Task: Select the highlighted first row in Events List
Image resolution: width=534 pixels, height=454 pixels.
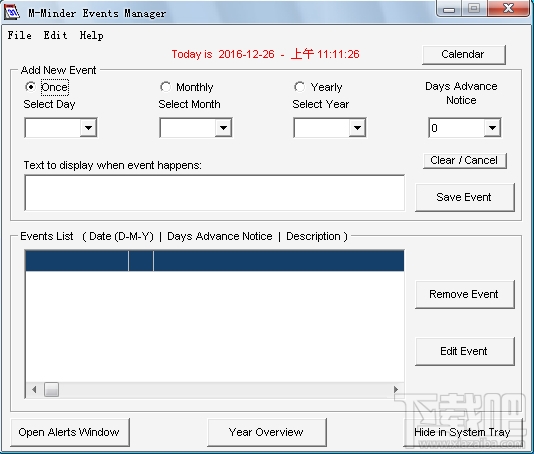Action: coord(215,261)
